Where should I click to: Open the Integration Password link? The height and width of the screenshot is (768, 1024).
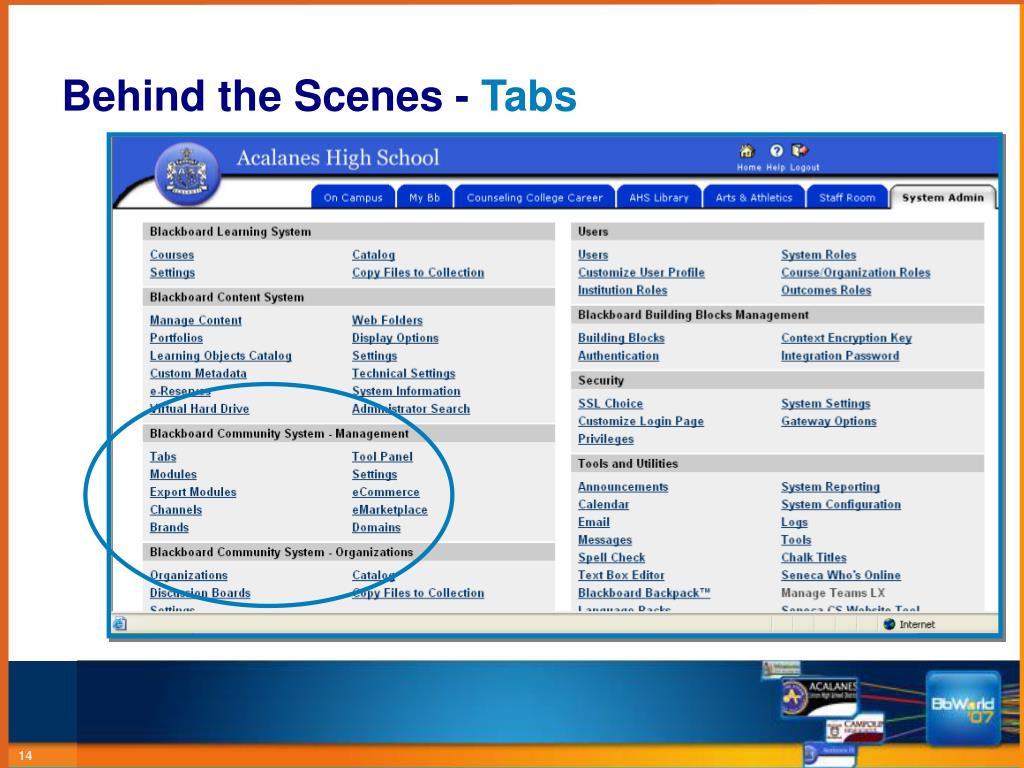(x=840, y=355)
